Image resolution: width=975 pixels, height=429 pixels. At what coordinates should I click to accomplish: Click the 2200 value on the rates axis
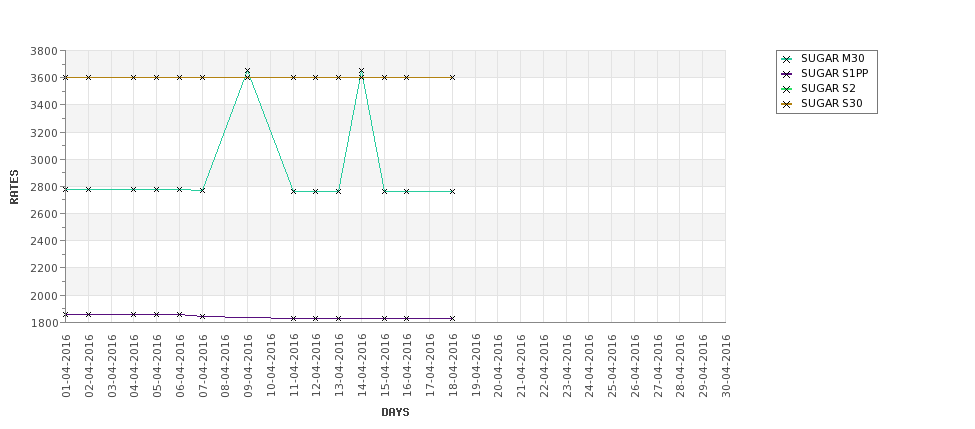click(44, 268)
